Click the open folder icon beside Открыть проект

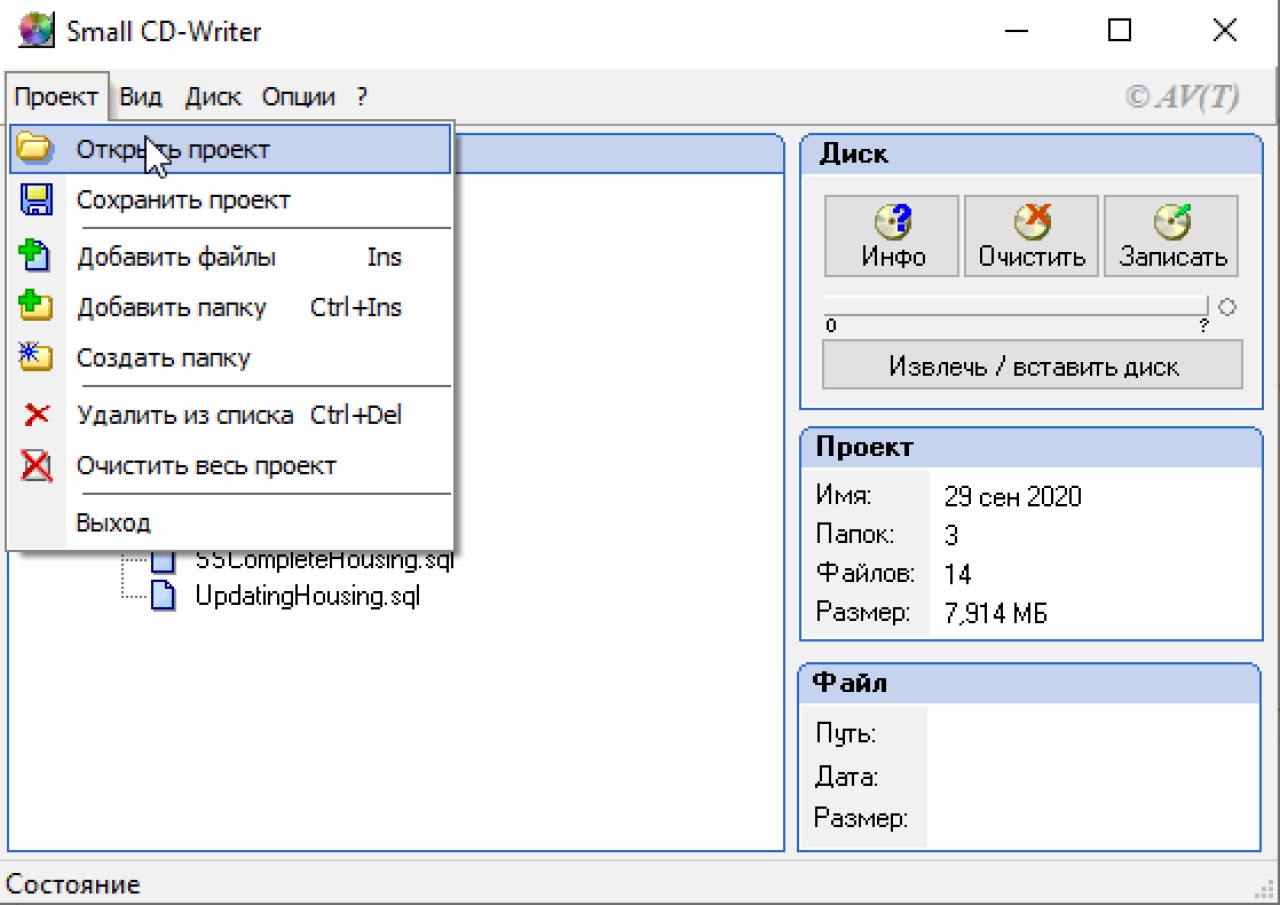tap(35, 149)
